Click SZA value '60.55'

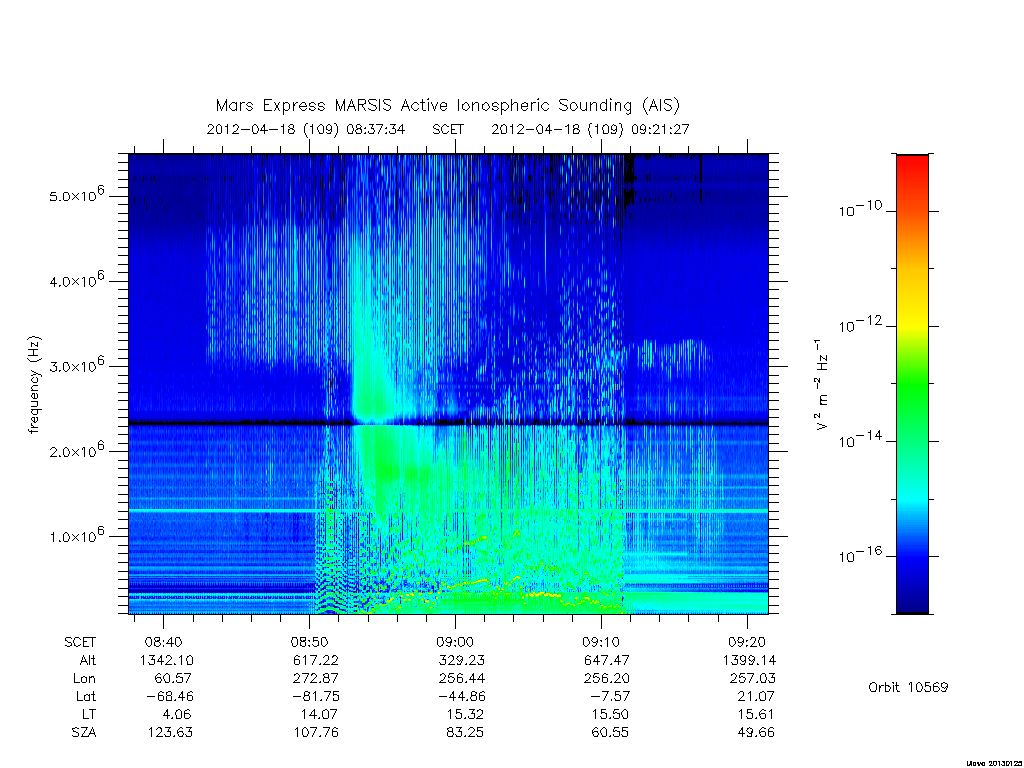(610, 732)
